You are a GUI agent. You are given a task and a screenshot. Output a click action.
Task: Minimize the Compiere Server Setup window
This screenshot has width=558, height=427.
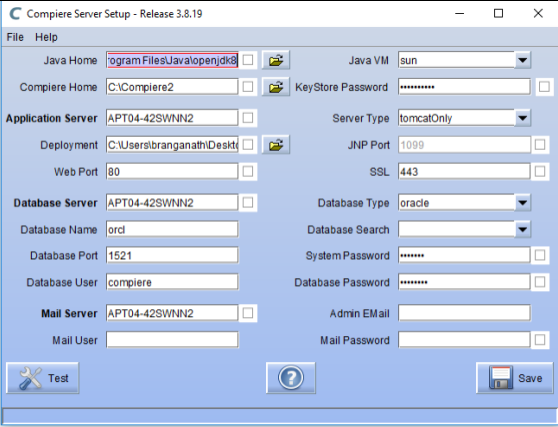click(459, 14)
